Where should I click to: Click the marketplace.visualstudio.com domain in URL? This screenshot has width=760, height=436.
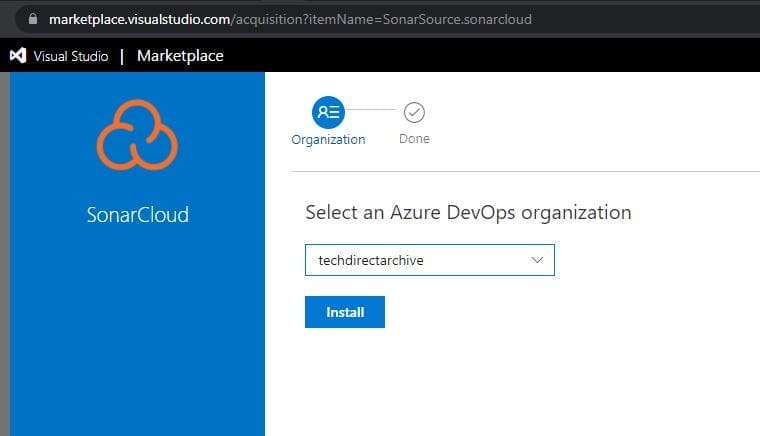[x=138, y=19]
